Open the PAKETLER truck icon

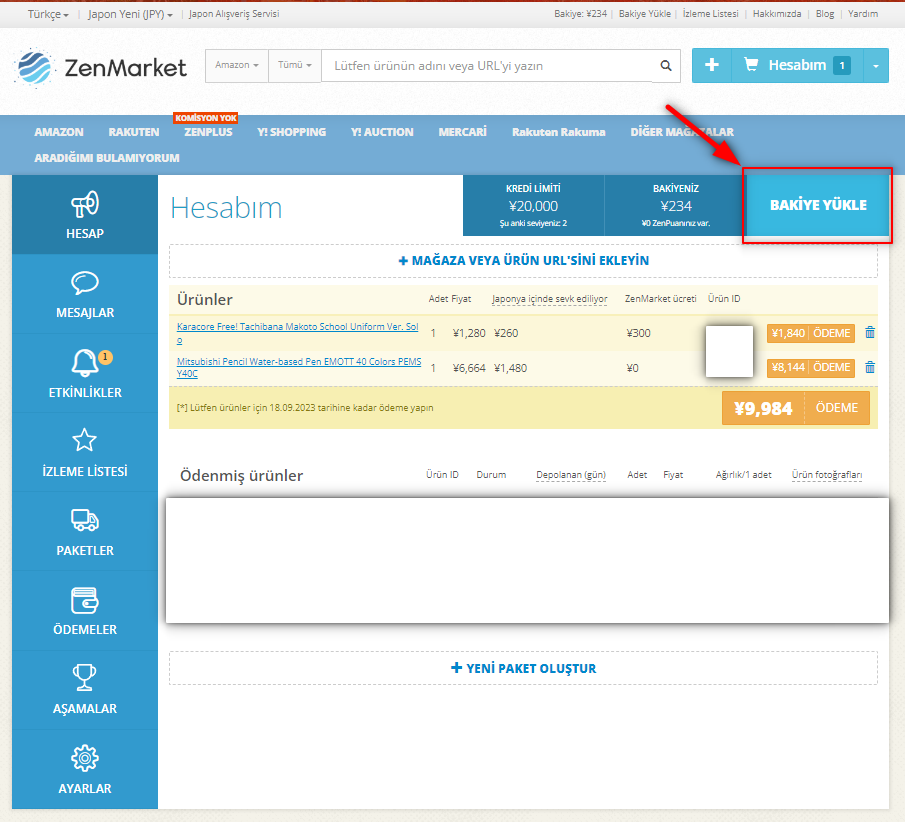point(85,520)
